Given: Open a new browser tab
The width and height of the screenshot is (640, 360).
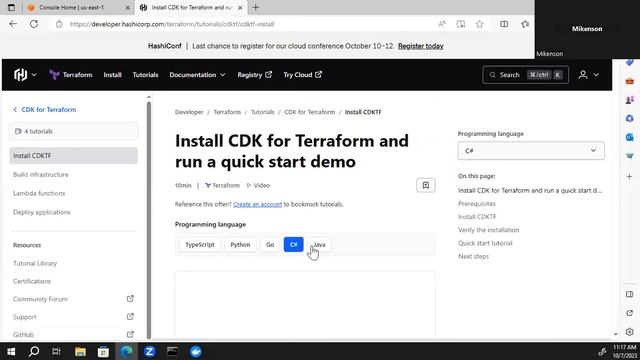Looking at the screenshot, I should pos(256,7).
